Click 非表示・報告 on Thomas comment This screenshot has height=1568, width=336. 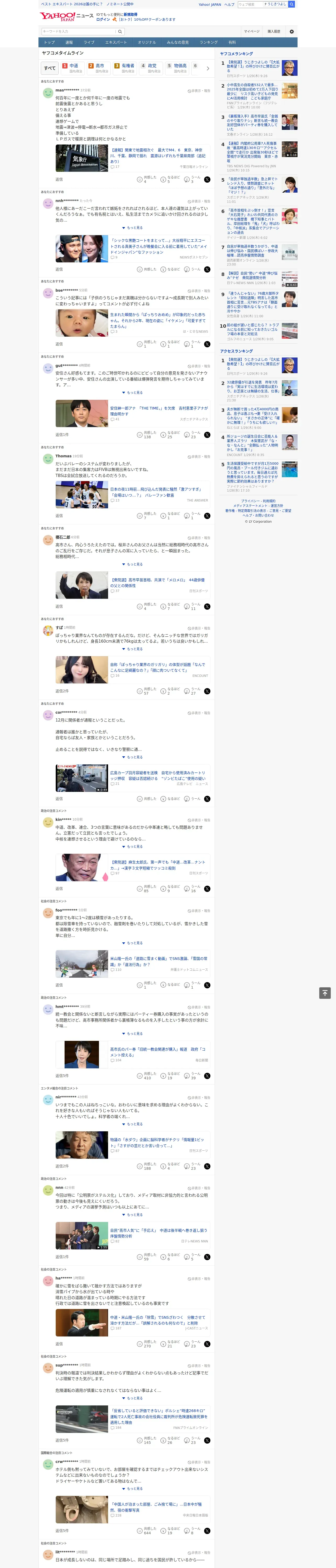pyautogui.click(x=199, y=457)
